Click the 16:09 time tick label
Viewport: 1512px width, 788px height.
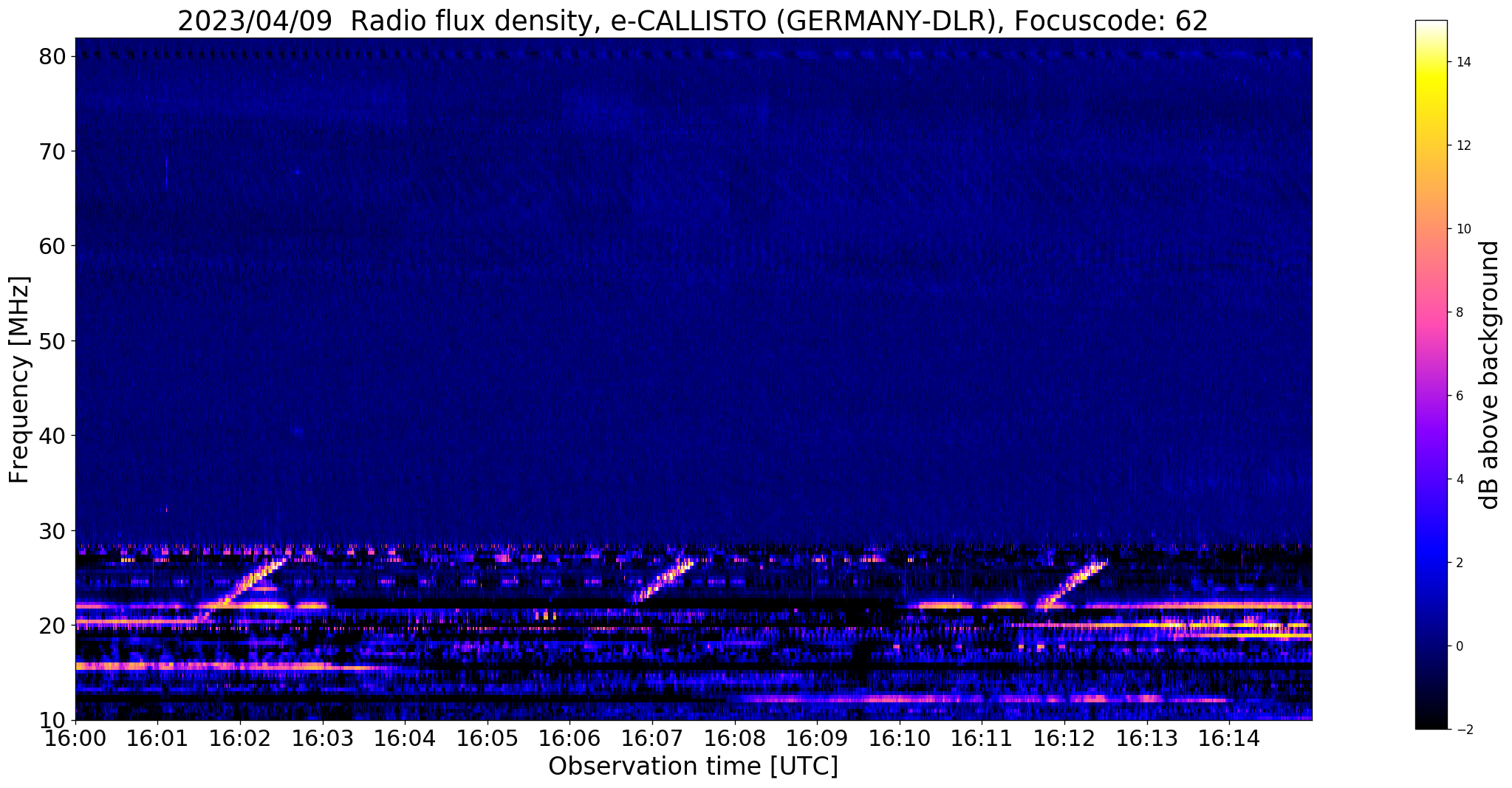817,737
